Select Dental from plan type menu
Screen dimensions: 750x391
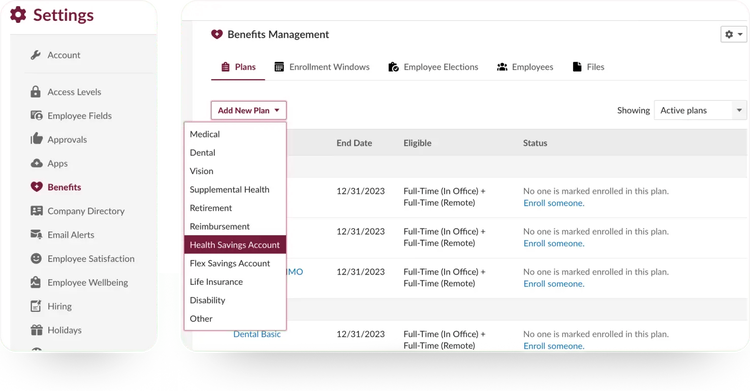(x=235, y=153)
